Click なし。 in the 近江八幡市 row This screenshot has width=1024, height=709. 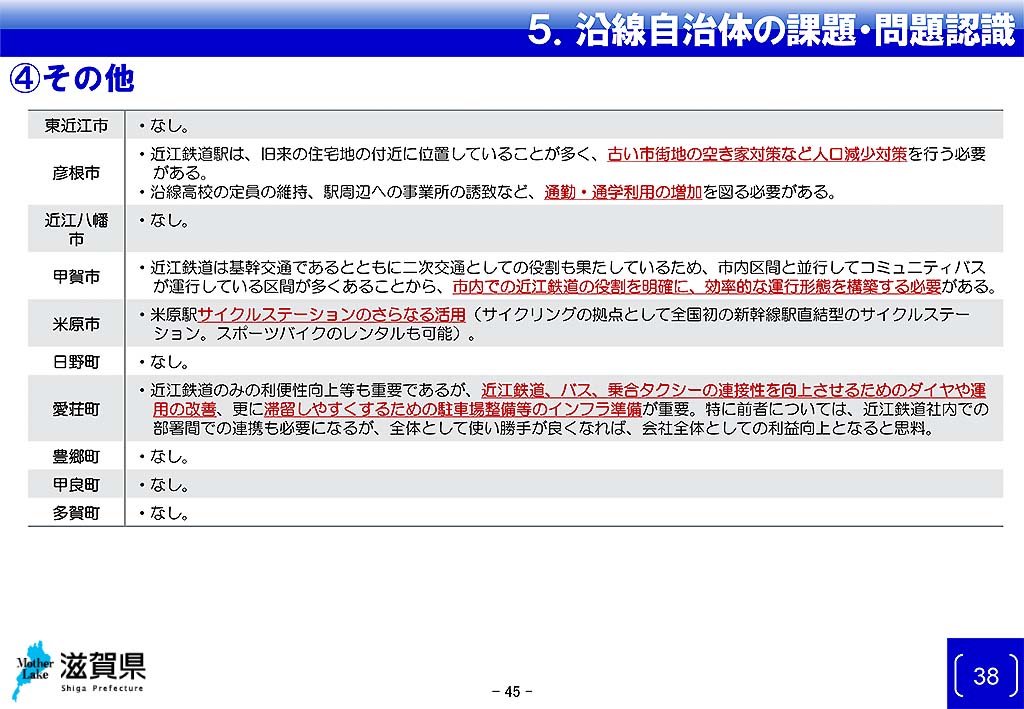pos(169,221)
